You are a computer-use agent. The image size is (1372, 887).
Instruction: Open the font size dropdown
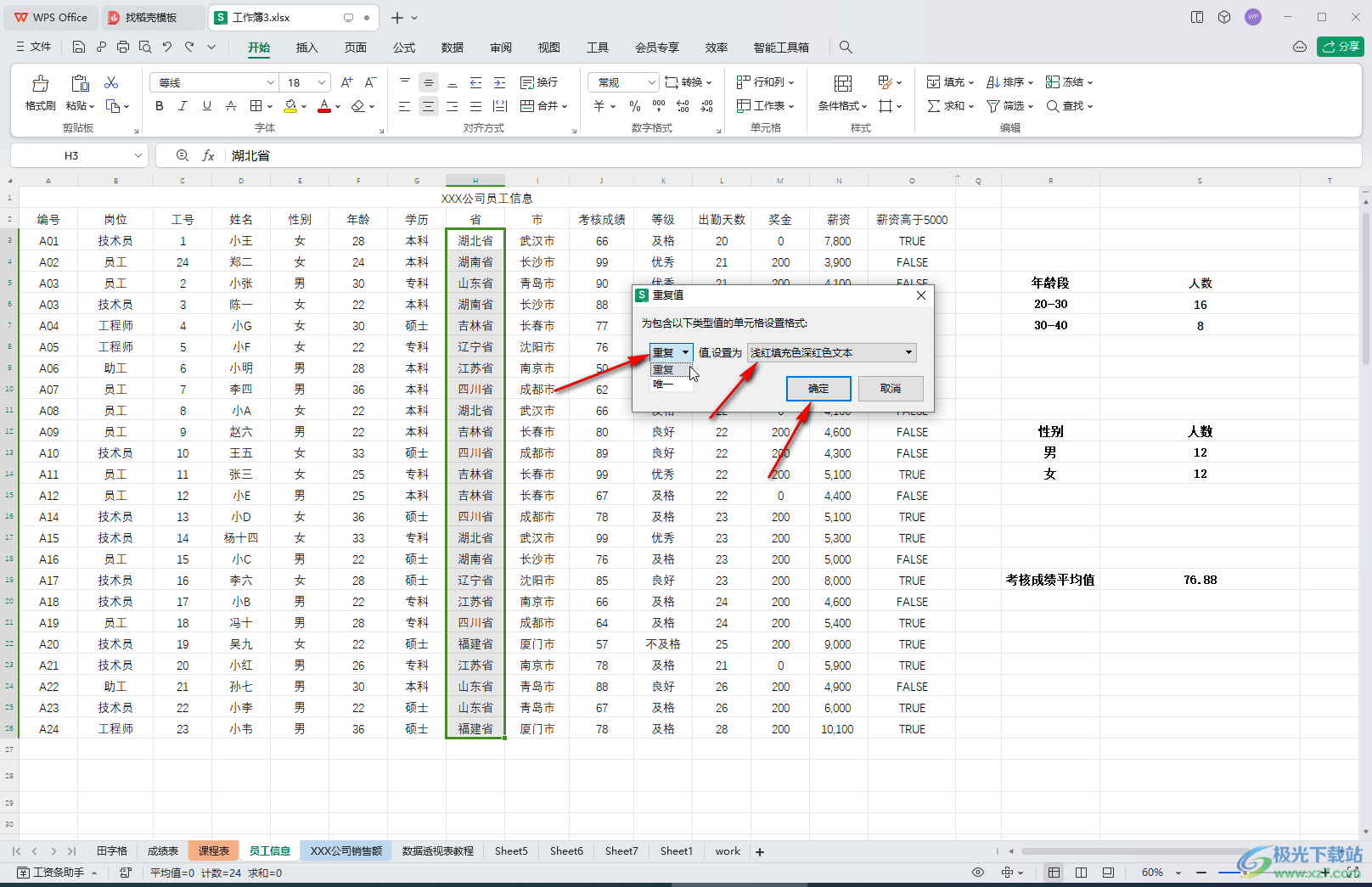pos(322,82)
